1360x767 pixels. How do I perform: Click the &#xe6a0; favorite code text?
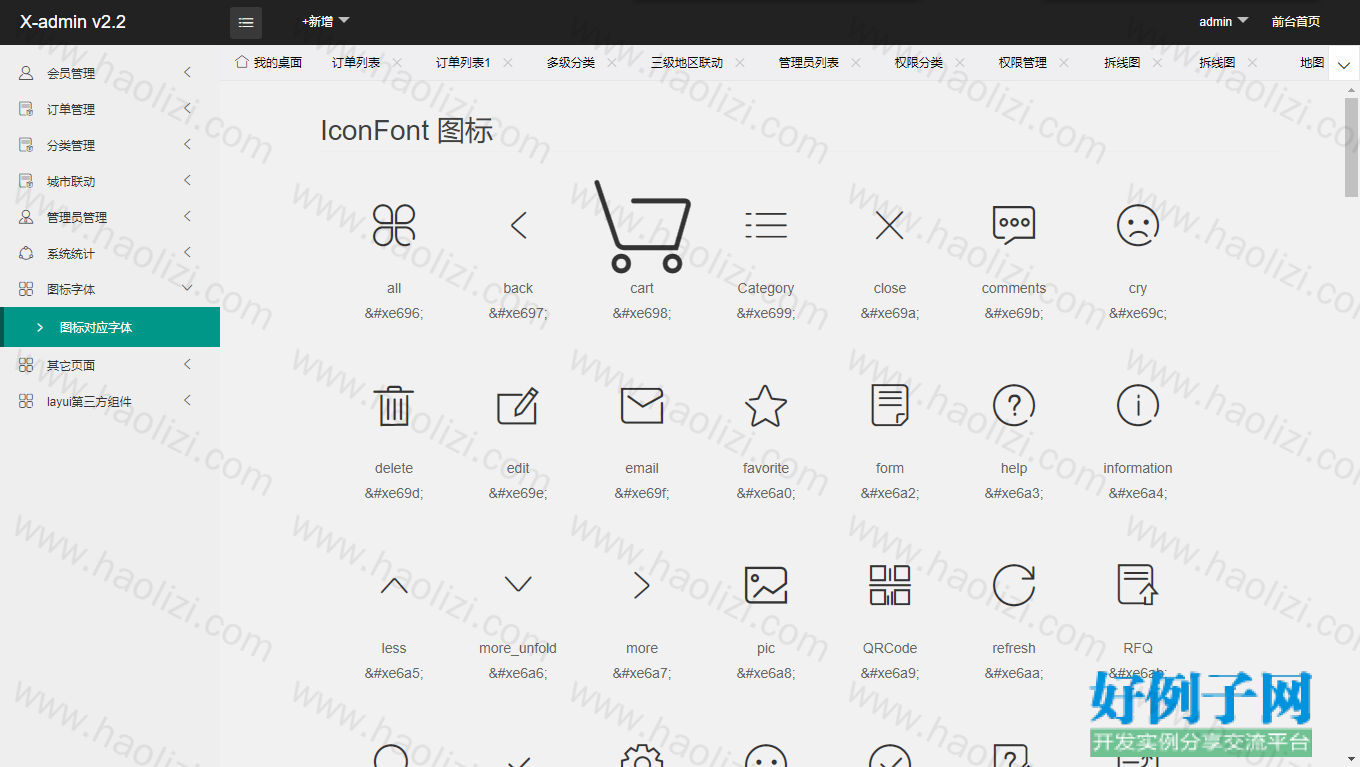point(766,493)
